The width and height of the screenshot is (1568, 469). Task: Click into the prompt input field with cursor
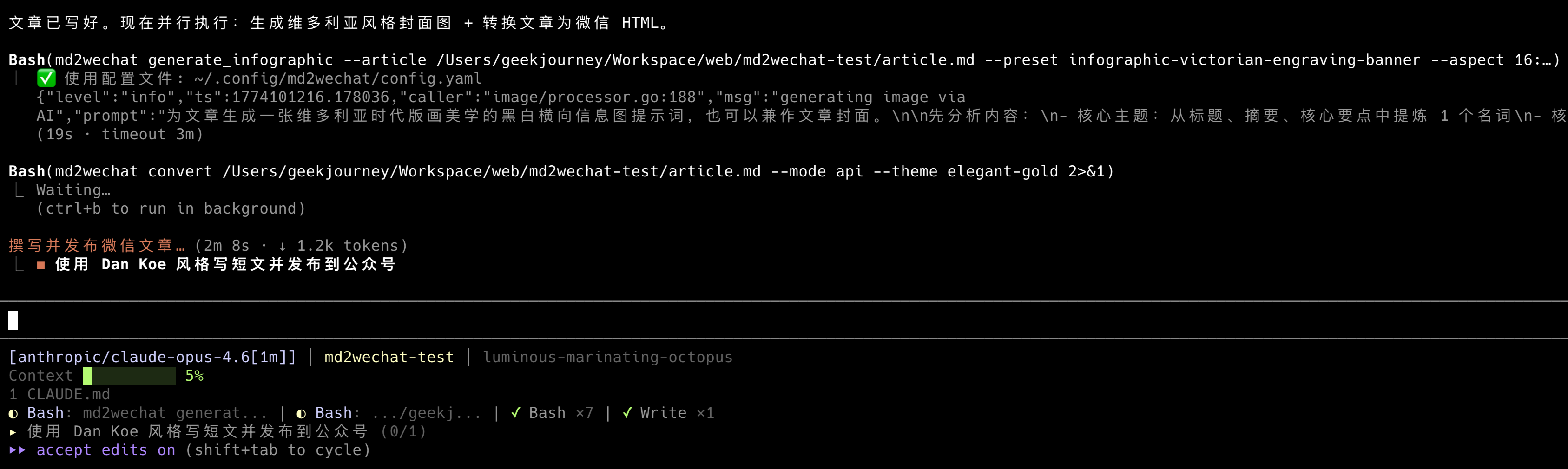(x=365, y=320)
